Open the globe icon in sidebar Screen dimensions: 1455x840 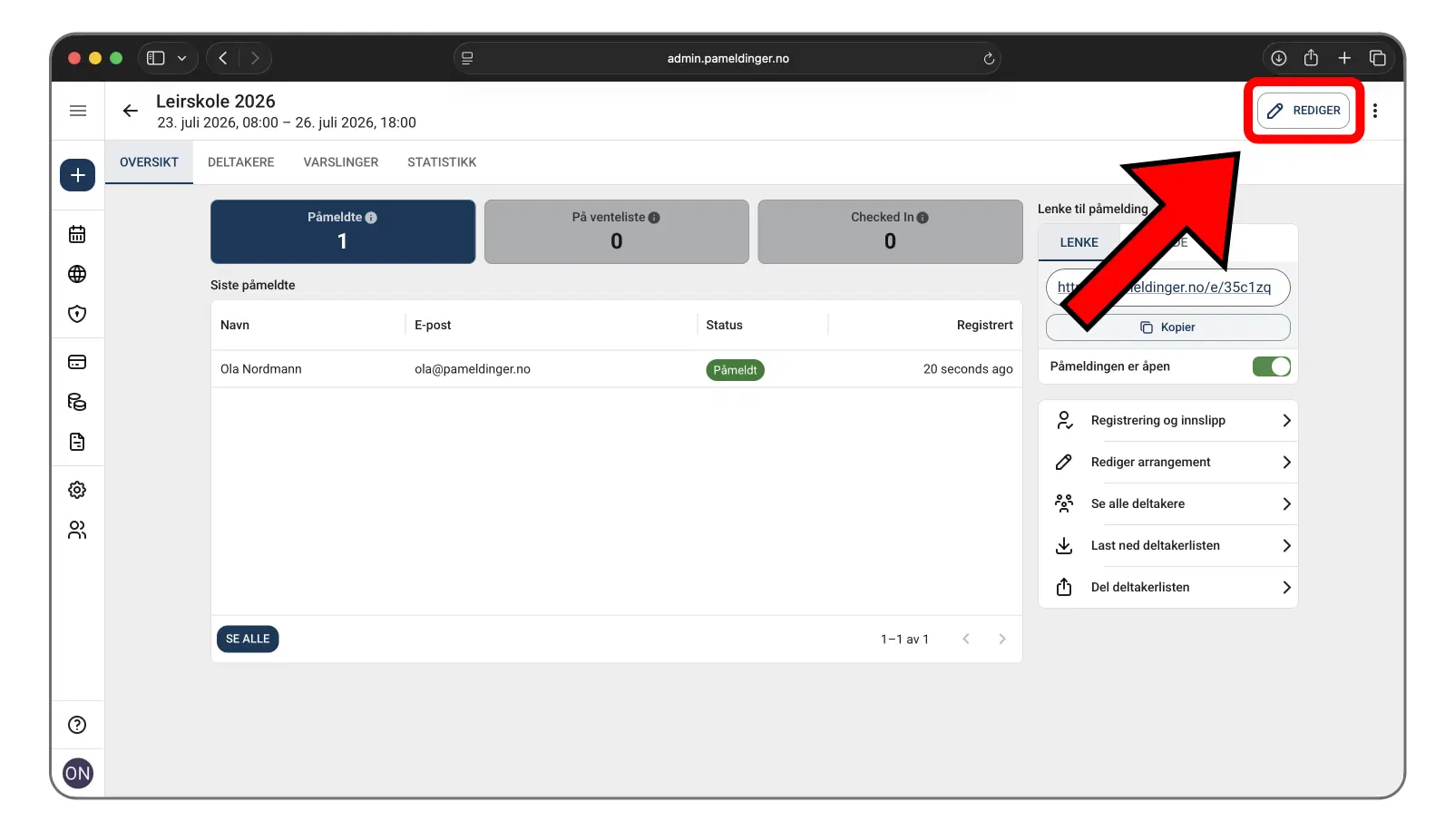click(78, 274)
